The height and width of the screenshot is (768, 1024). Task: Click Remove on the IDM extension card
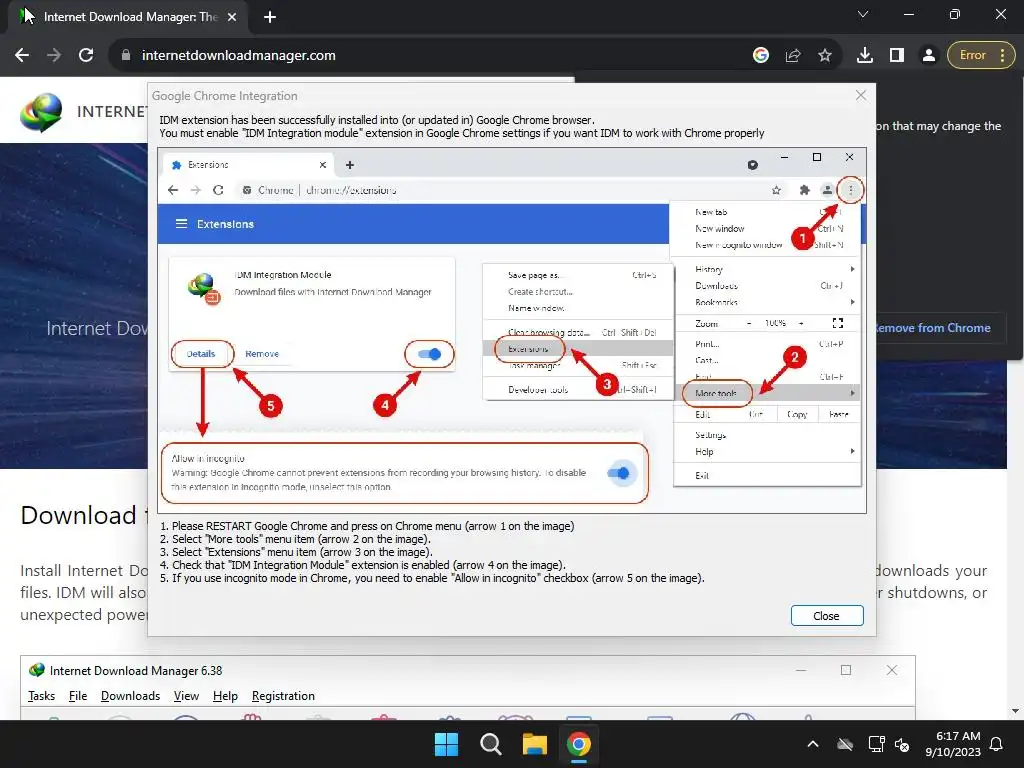pos(262,354)
